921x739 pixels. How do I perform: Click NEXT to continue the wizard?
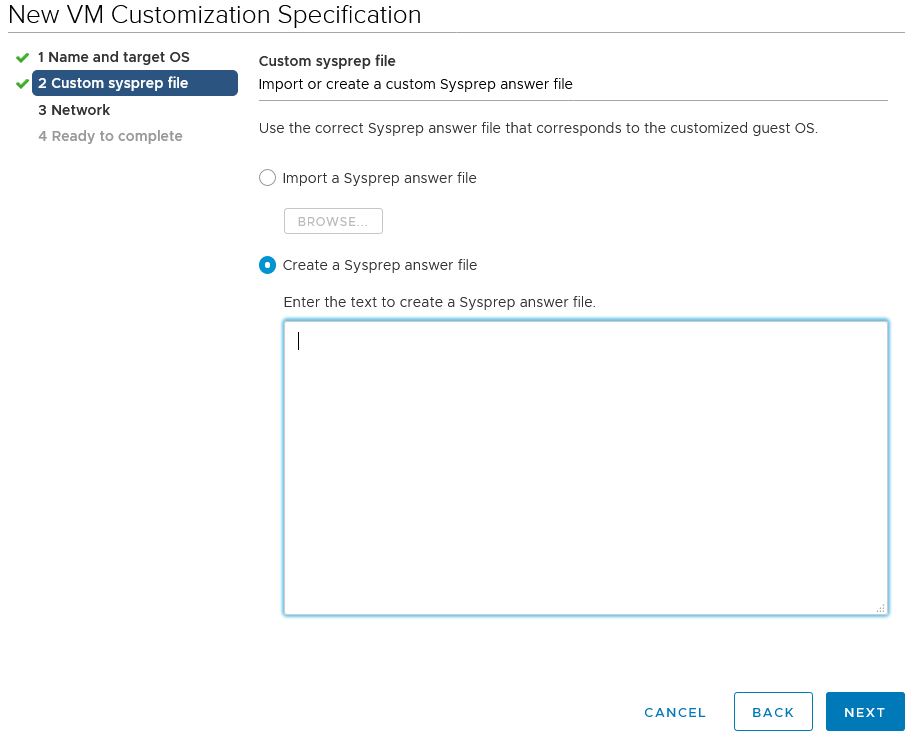[x=864, y=712]
